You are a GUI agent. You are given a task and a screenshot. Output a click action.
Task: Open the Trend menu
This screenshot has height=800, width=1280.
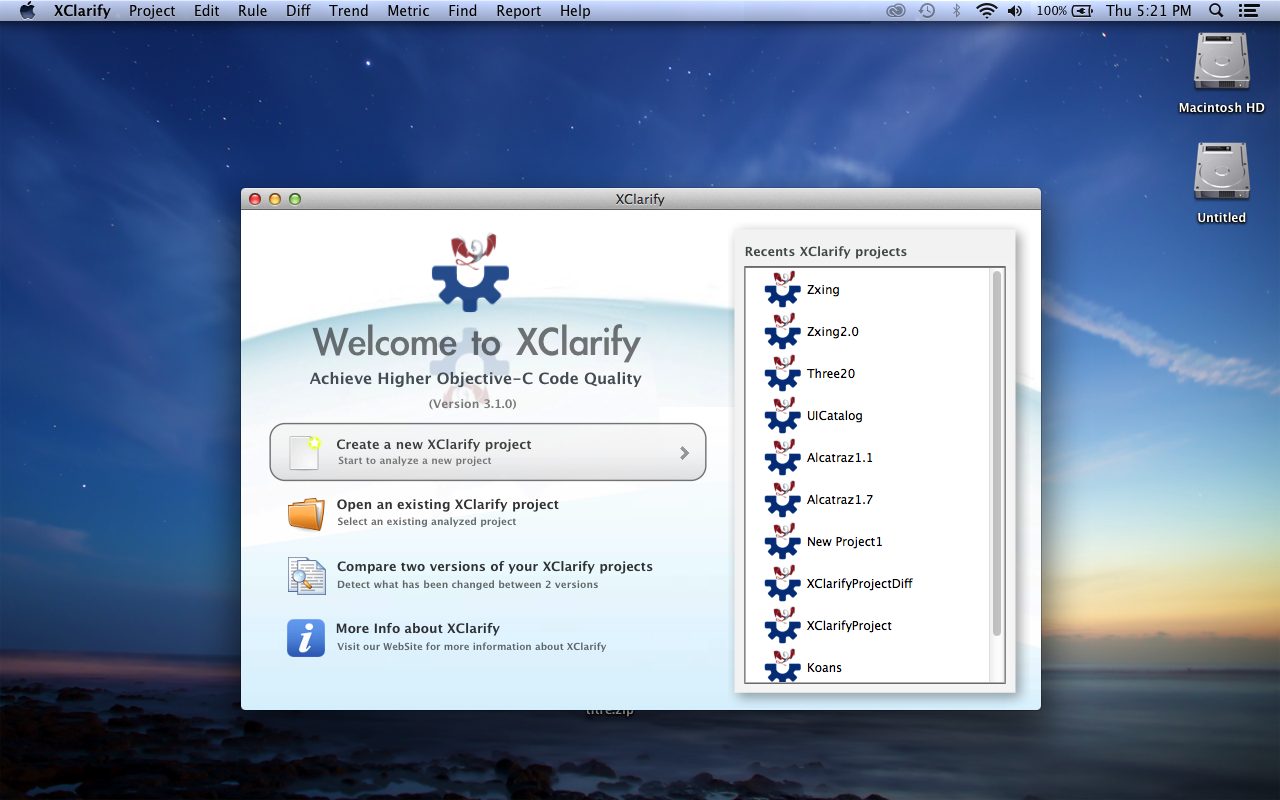349,11
